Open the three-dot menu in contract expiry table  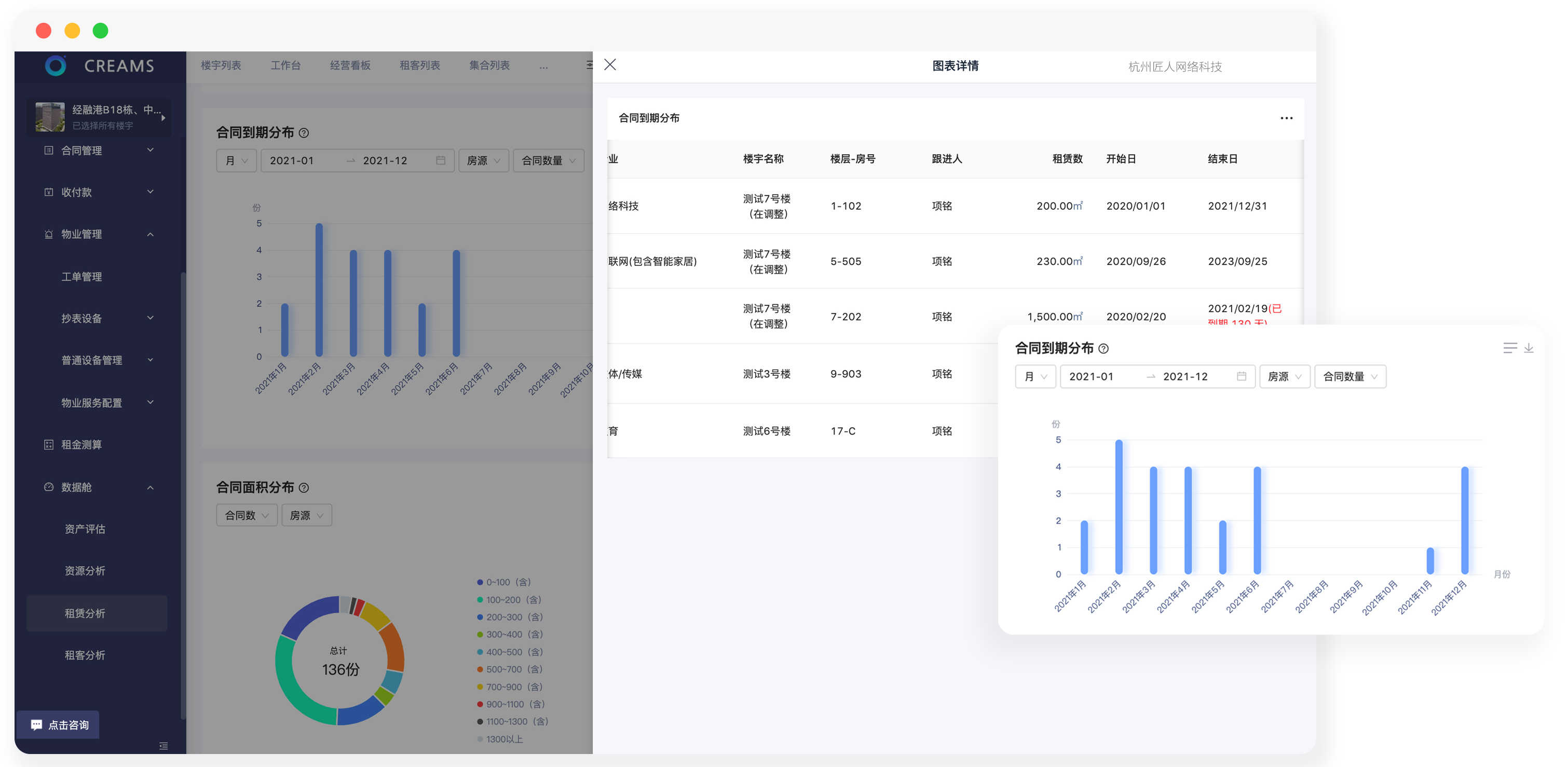click(x=1286, y=118)
